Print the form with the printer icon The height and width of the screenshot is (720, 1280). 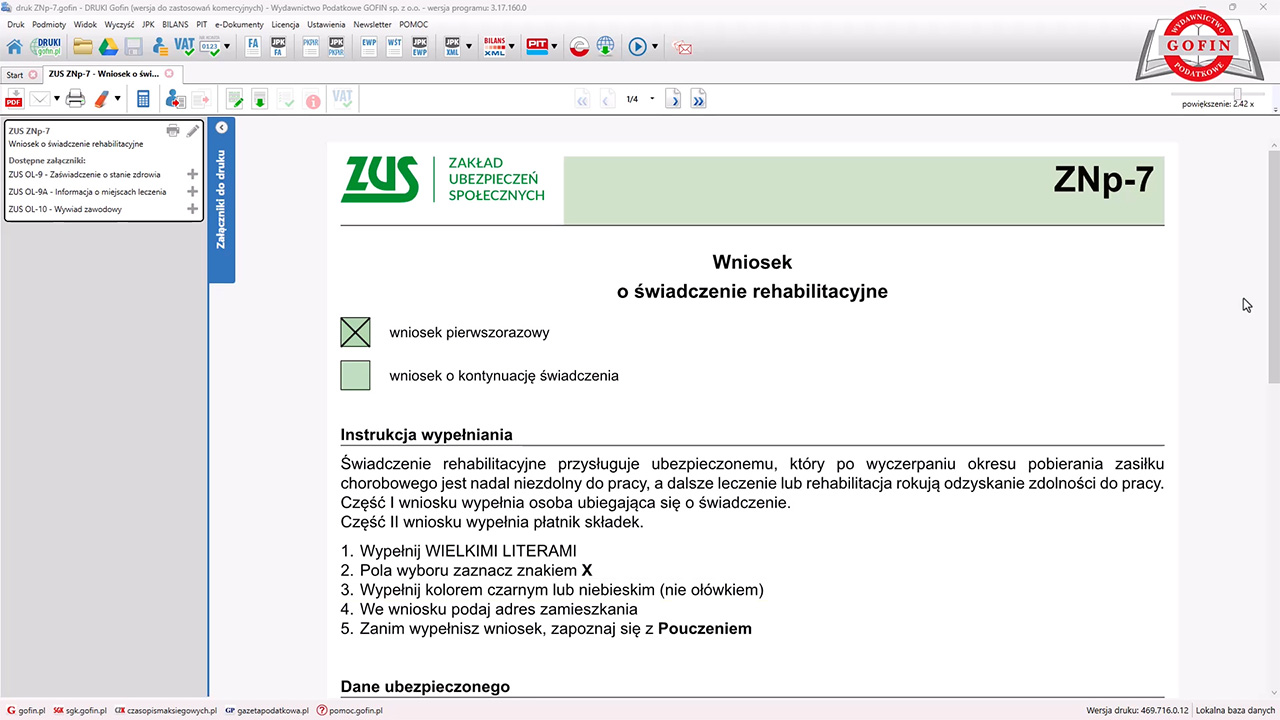click(75, 98)
